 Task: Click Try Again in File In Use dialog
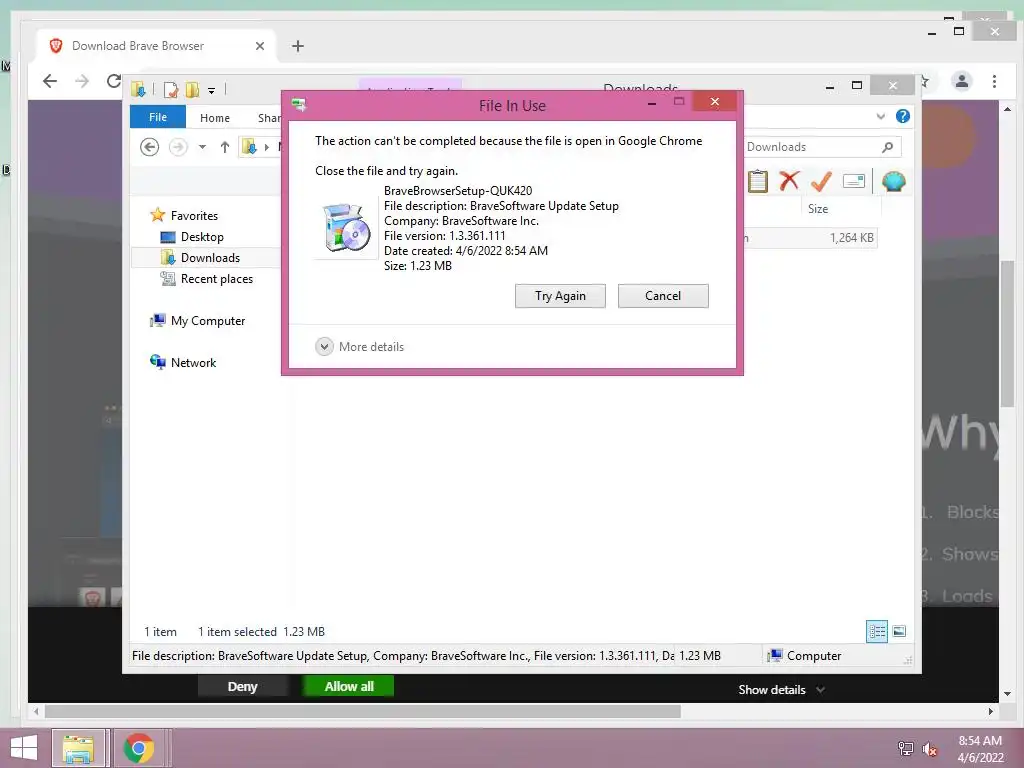(x=560, y=296)
